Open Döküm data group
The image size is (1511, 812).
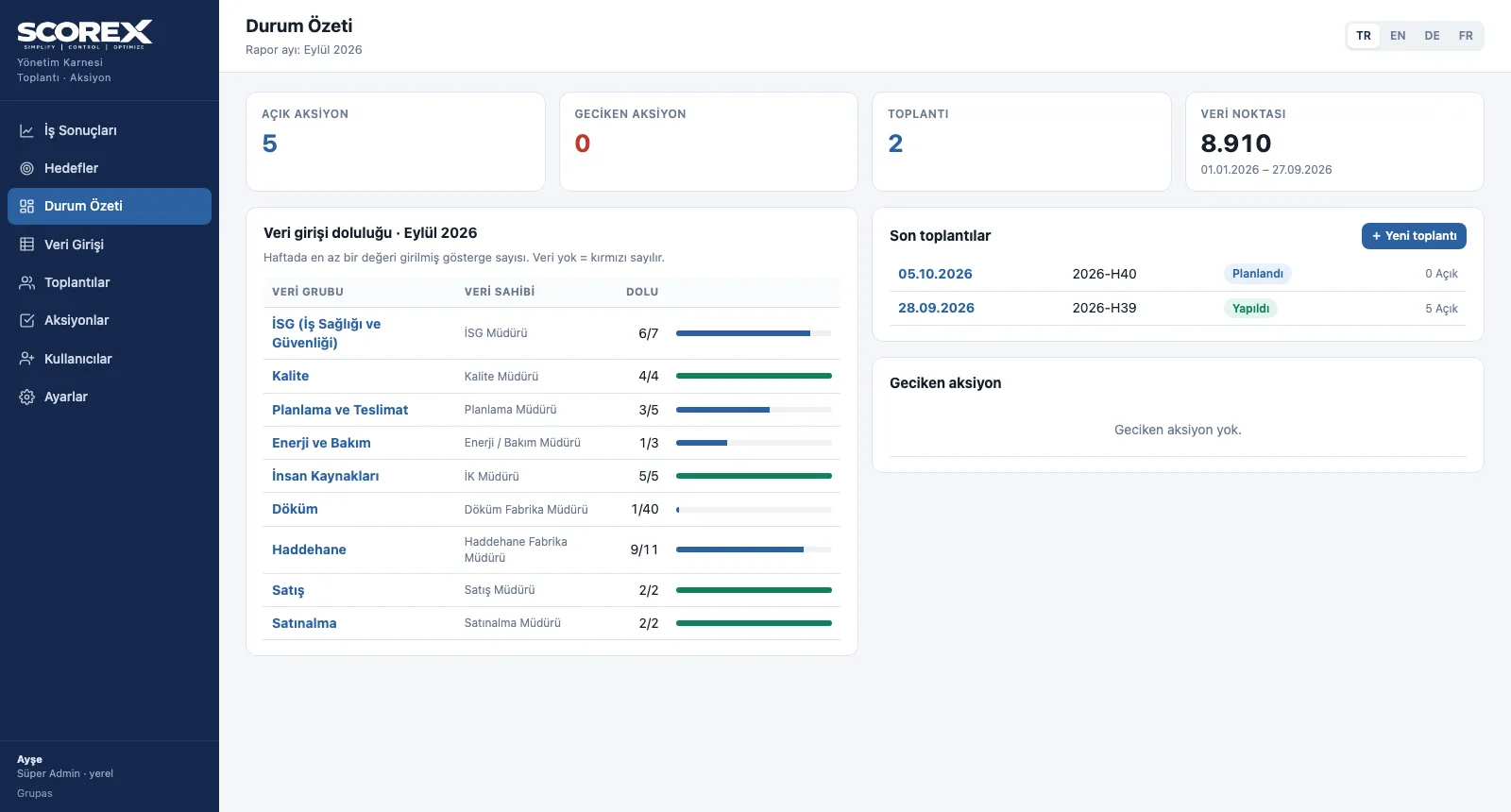pos(295,509)
